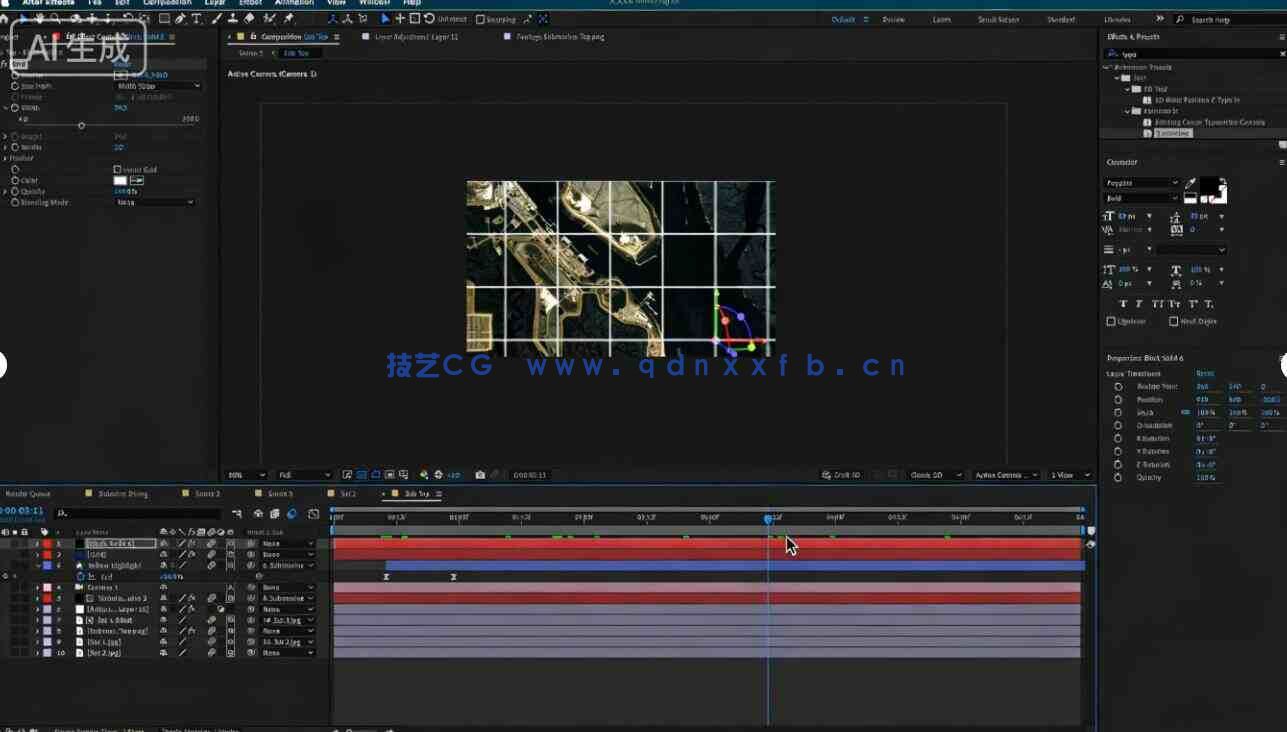Switch to the Render Queue tab

[x=28, y=494]
